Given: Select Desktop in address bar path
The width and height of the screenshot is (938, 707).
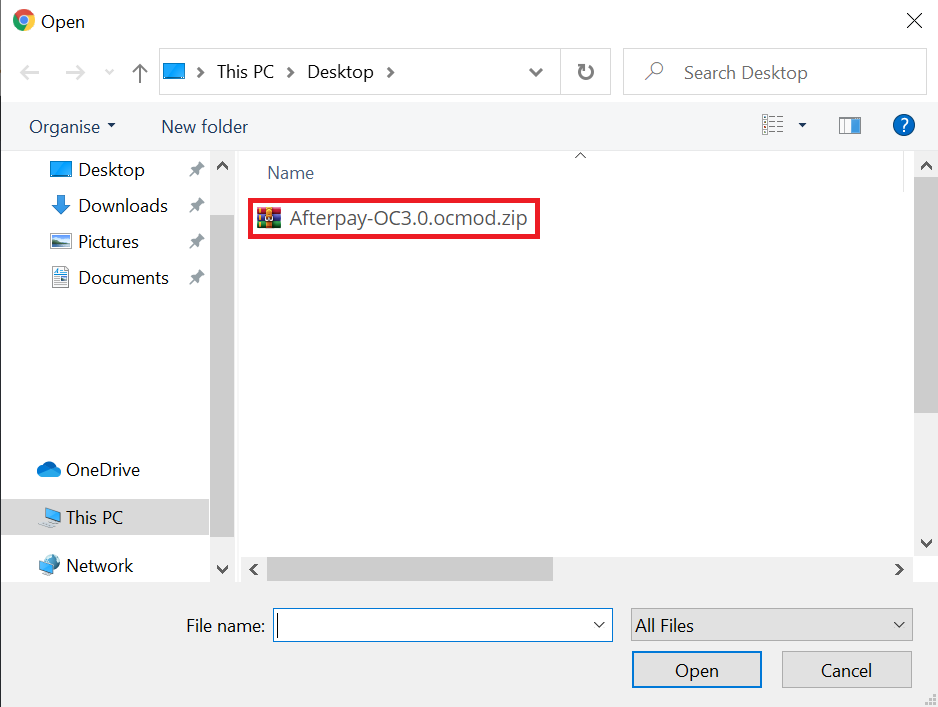Looking at the screenshot, I should point(340,72).
